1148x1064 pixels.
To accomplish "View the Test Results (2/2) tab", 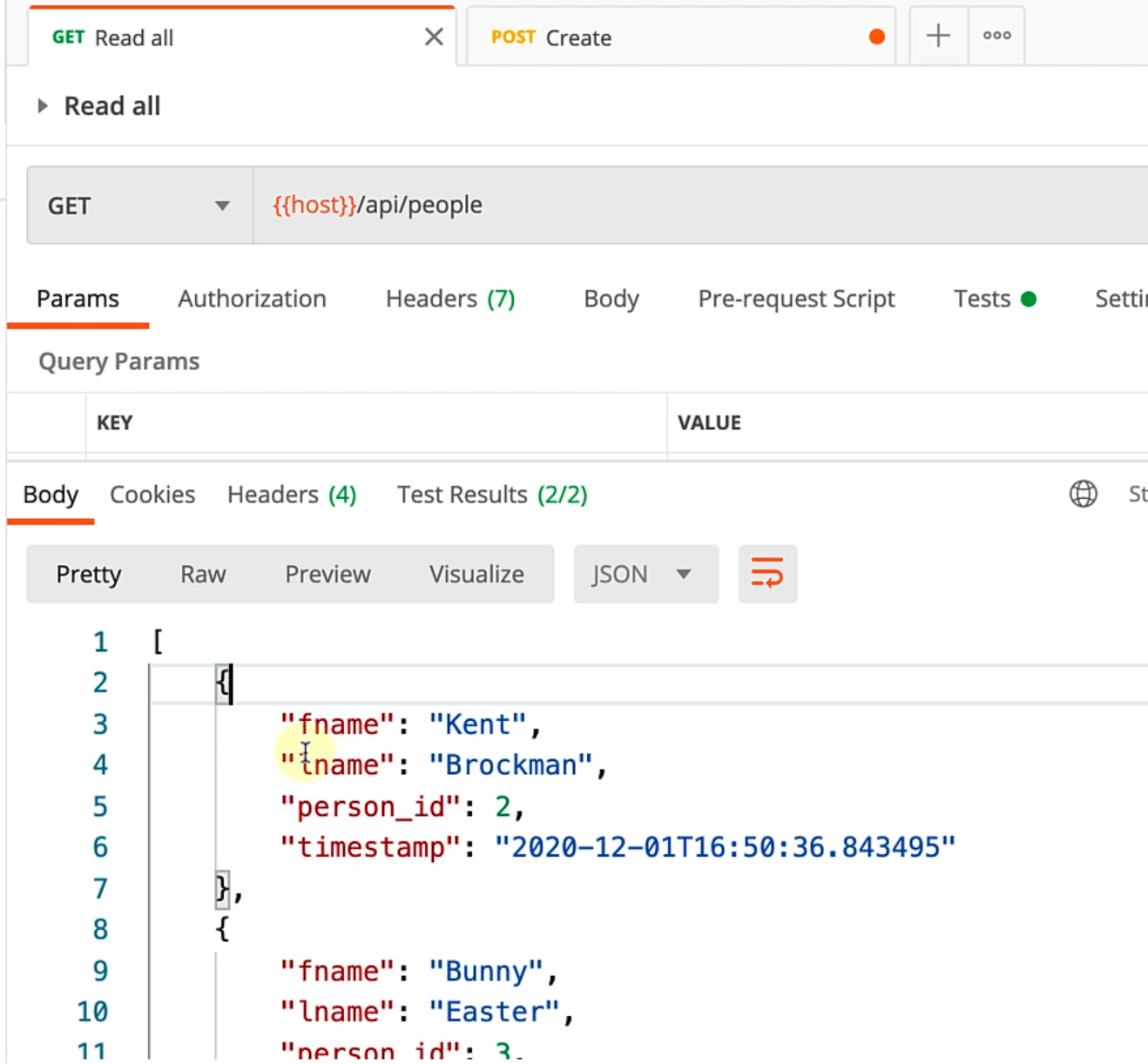I will click(x=490, y=494).
